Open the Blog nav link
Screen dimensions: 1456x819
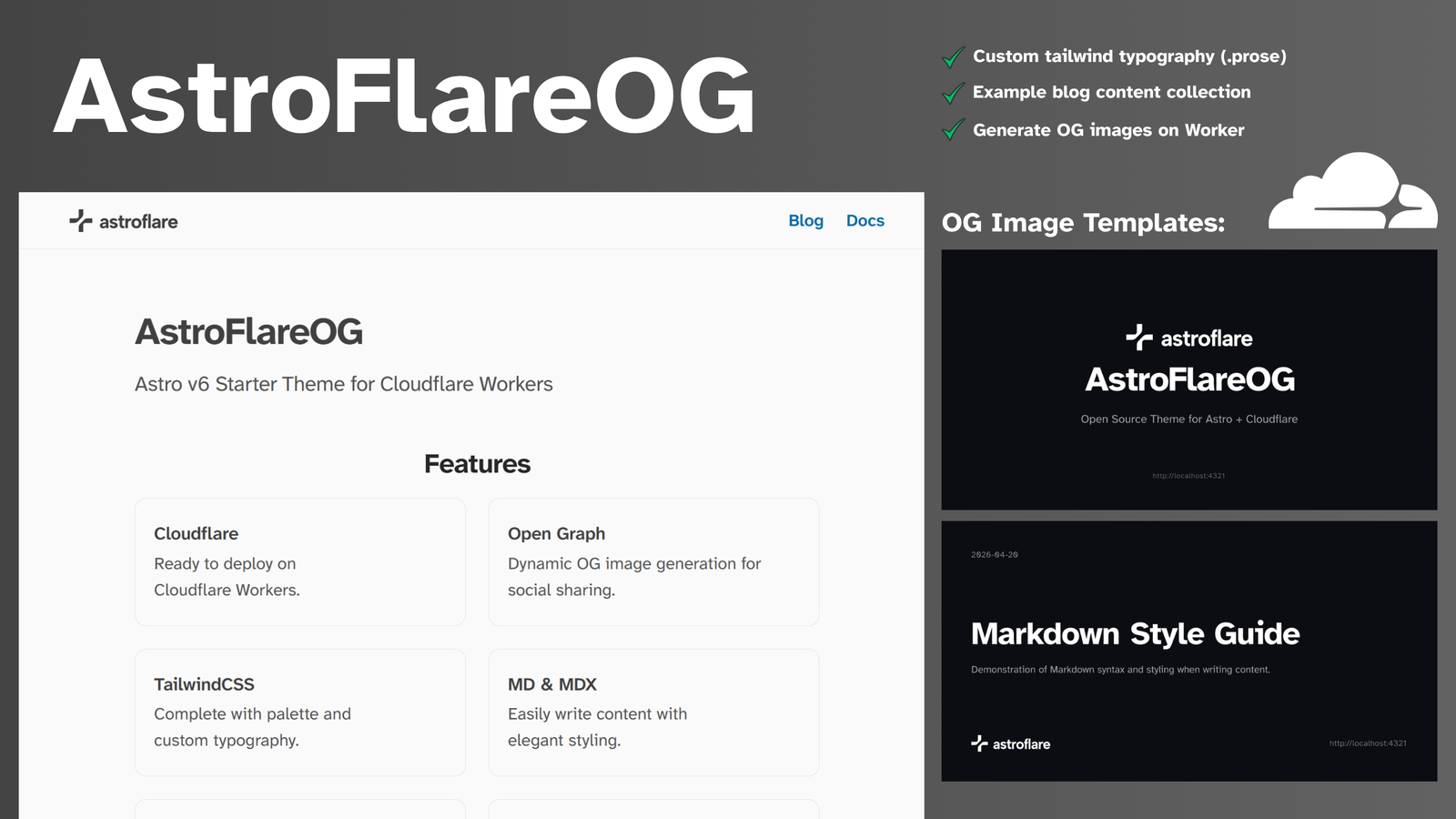point(805,221)
